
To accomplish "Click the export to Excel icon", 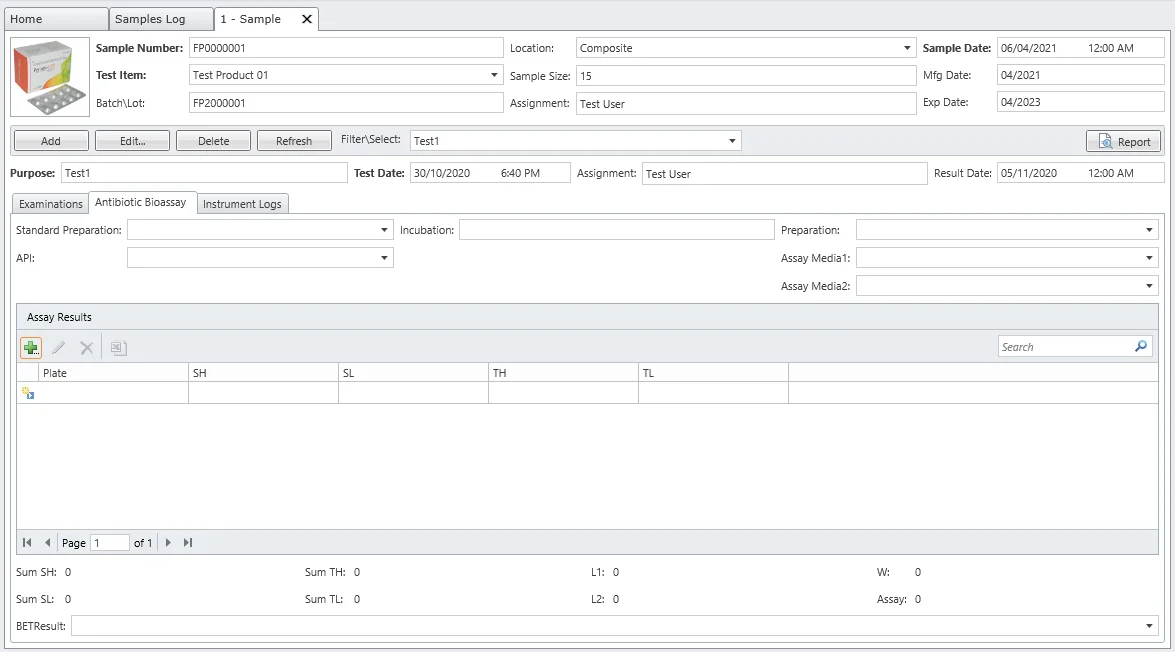I will point(118,348).
